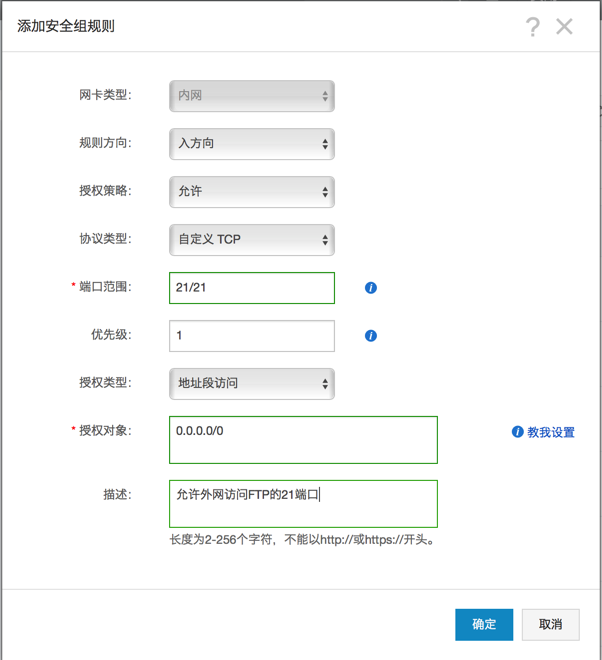Click info icon beside priority field

[371, 336]
